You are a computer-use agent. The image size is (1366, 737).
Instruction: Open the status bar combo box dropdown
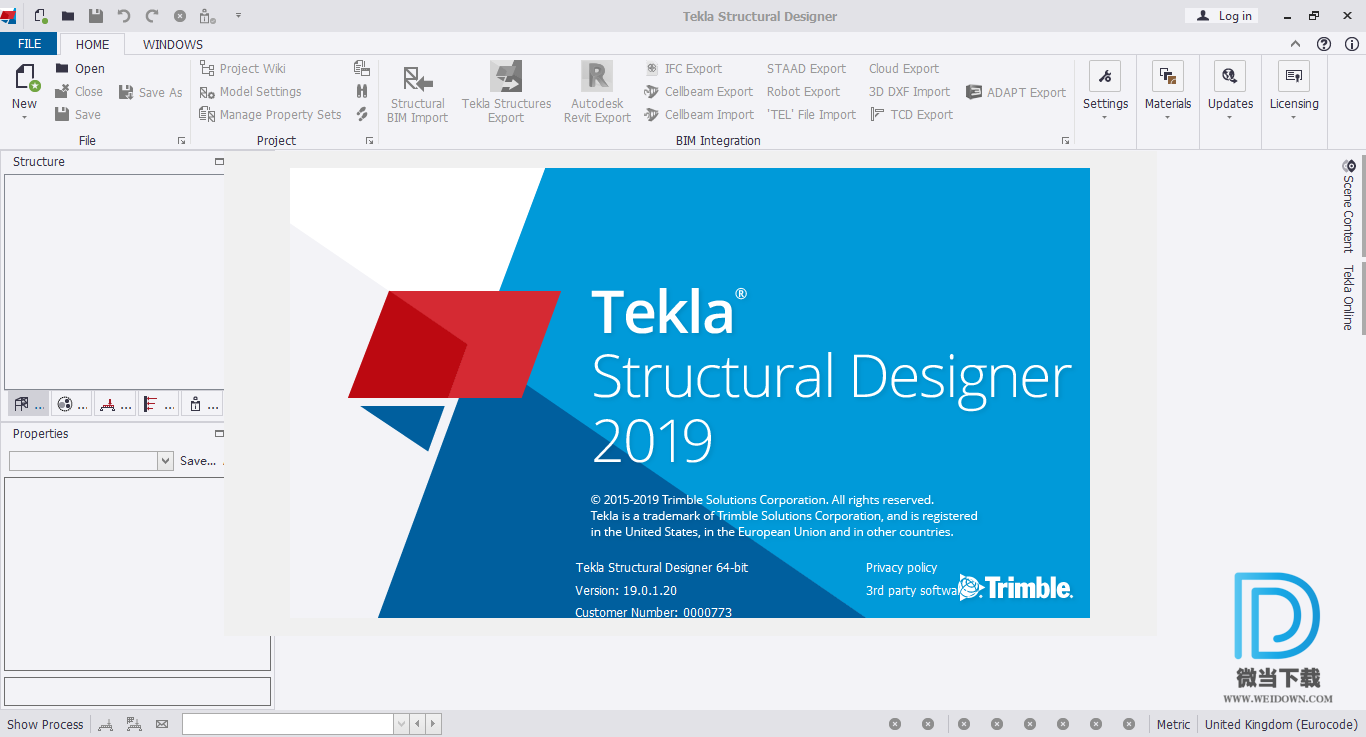[401, 724]
